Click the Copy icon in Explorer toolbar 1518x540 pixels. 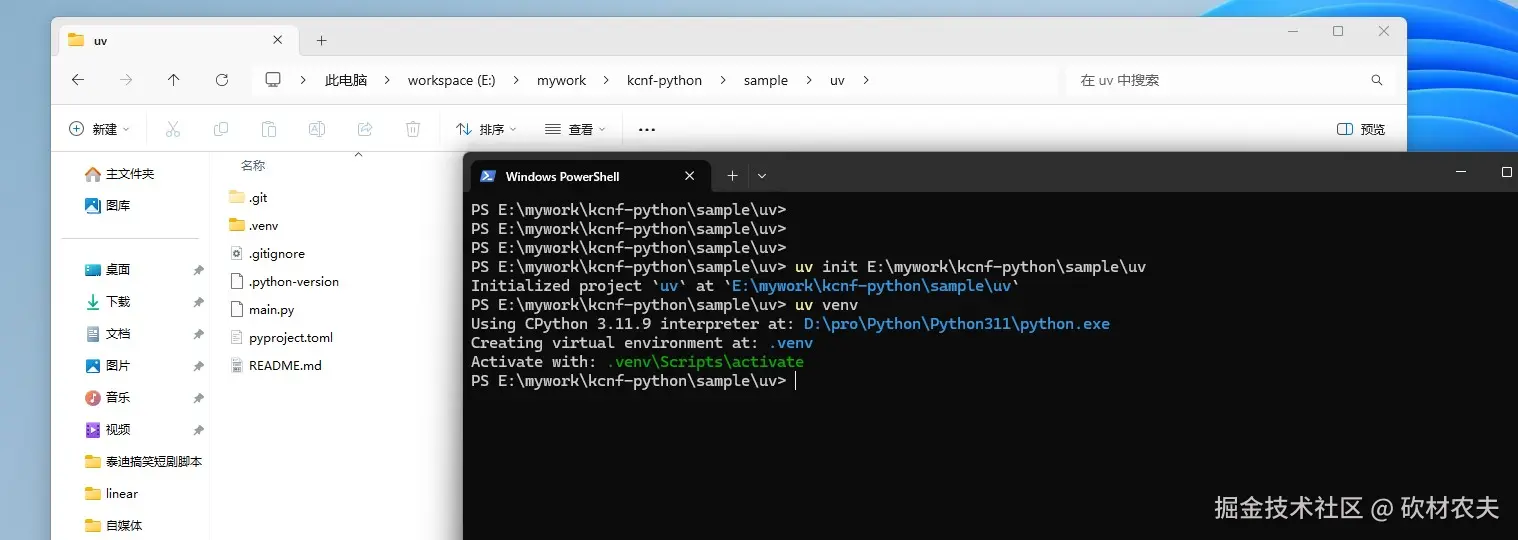[221, 129]
